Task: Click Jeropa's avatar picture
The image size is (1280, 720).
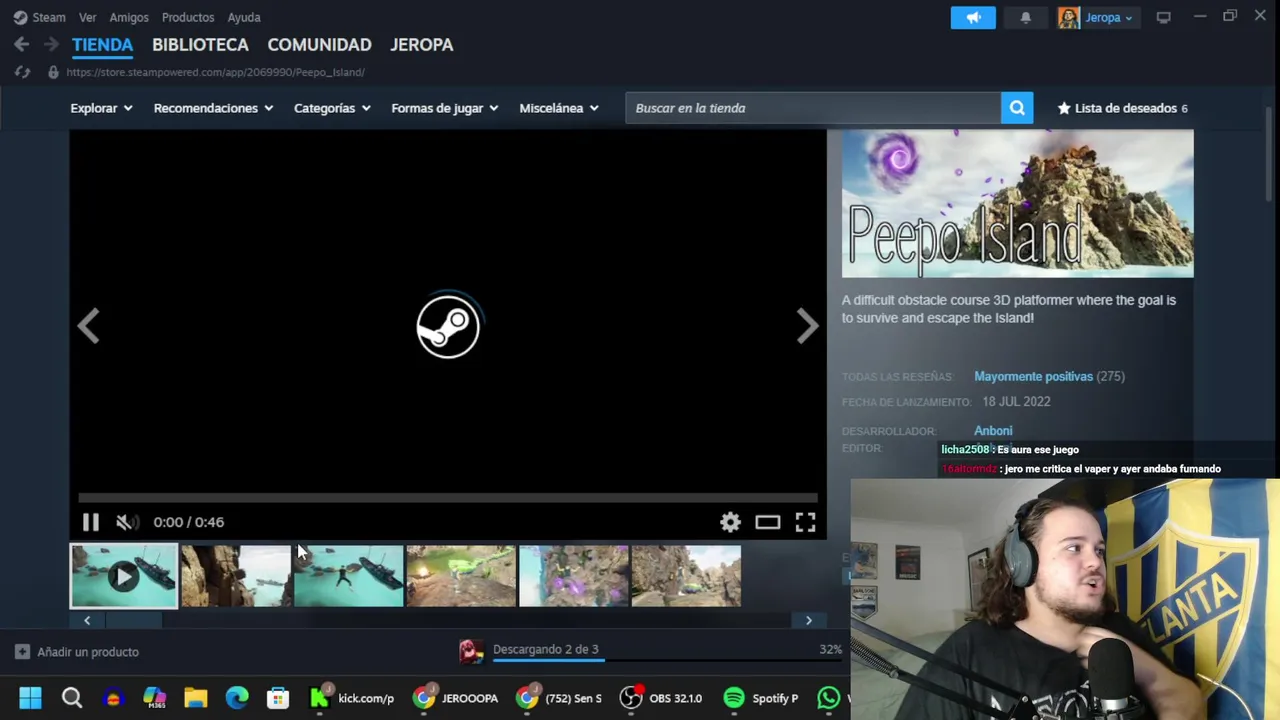Action: 1069,18
